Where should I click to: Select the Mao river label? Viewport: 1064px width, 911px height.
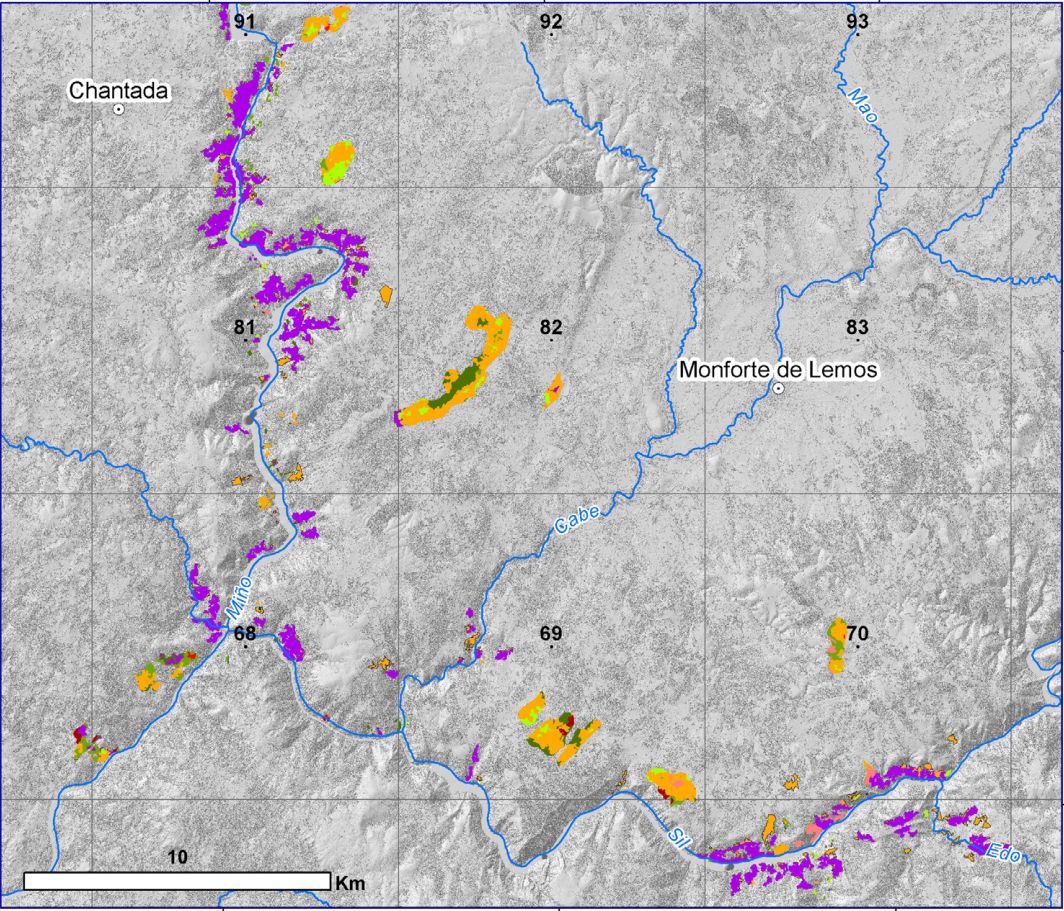pos(864,105)
